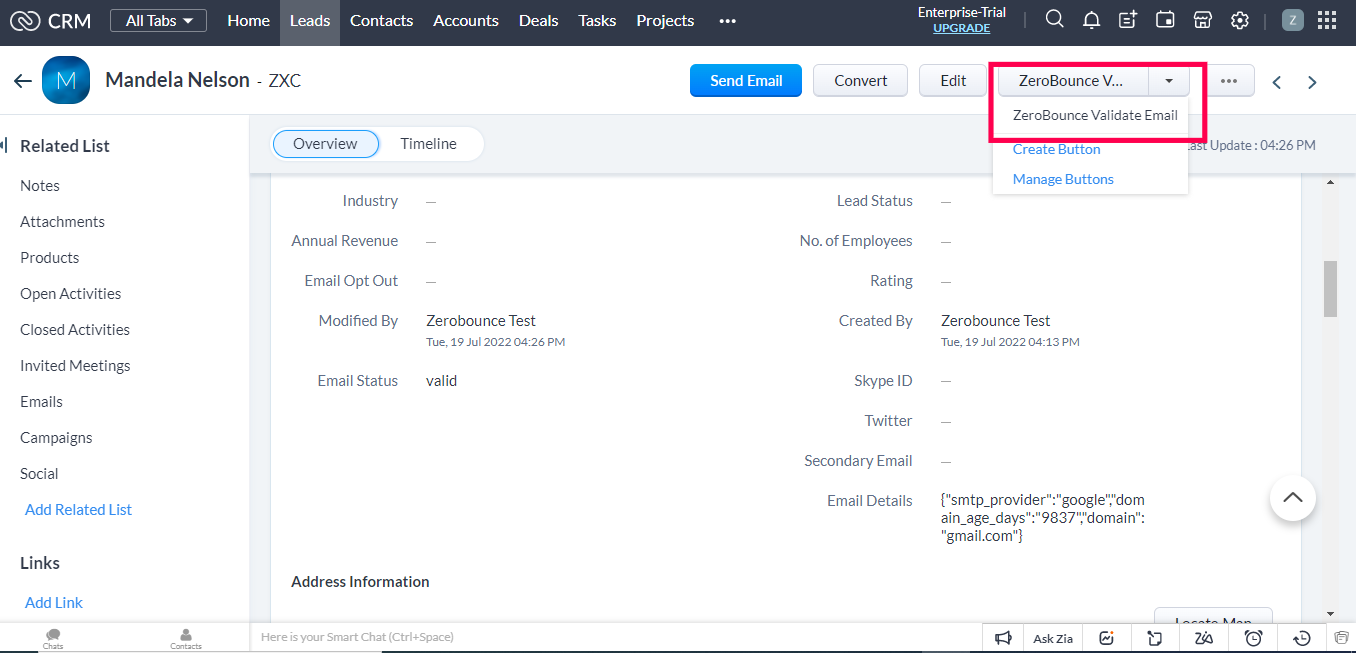The image size is (1356, 653).
Task: Open the sticky note icon in bottom bar
Action: [x=1155, y=638]
